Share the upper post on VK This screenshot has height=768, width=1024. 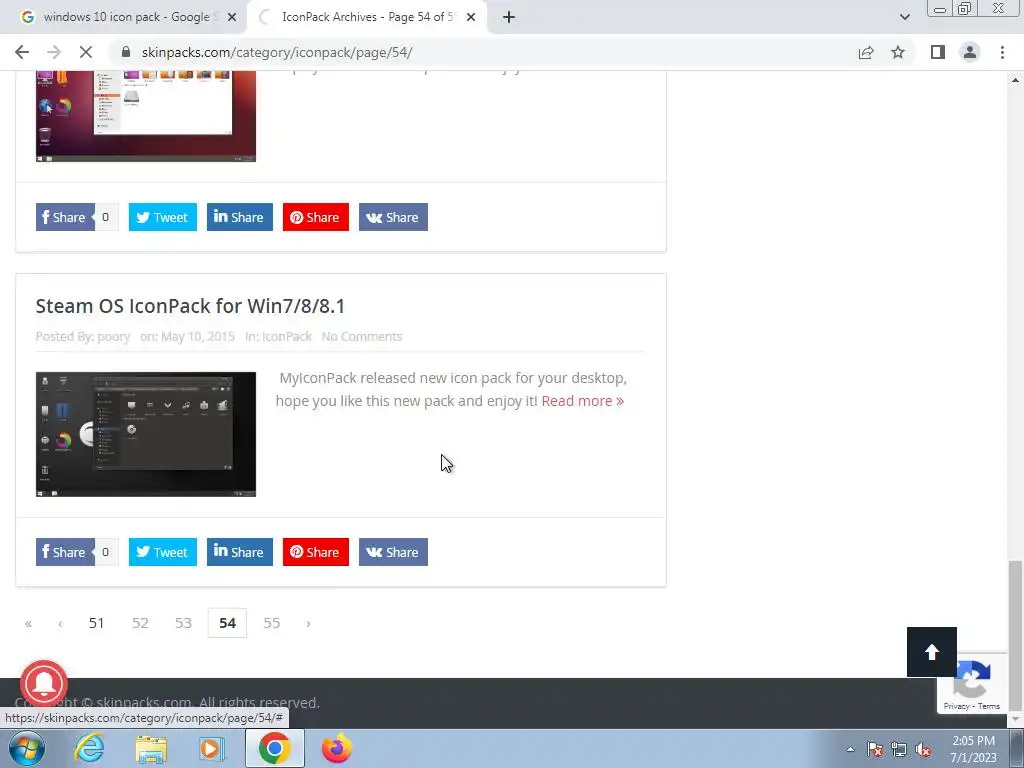(393, 217)
